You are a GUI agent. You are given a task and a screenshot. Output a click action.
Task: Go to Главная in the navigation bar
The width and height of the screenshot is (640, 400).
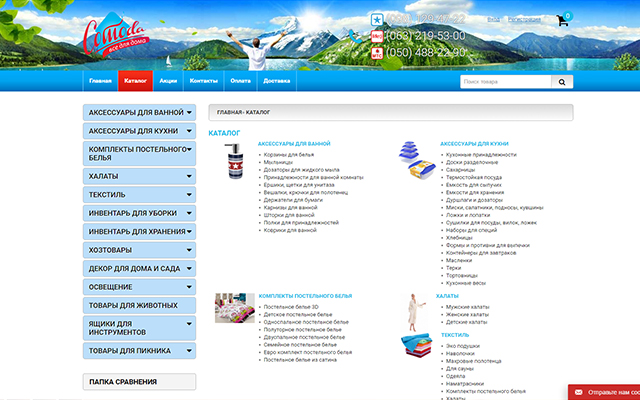[x=100, y=81]
